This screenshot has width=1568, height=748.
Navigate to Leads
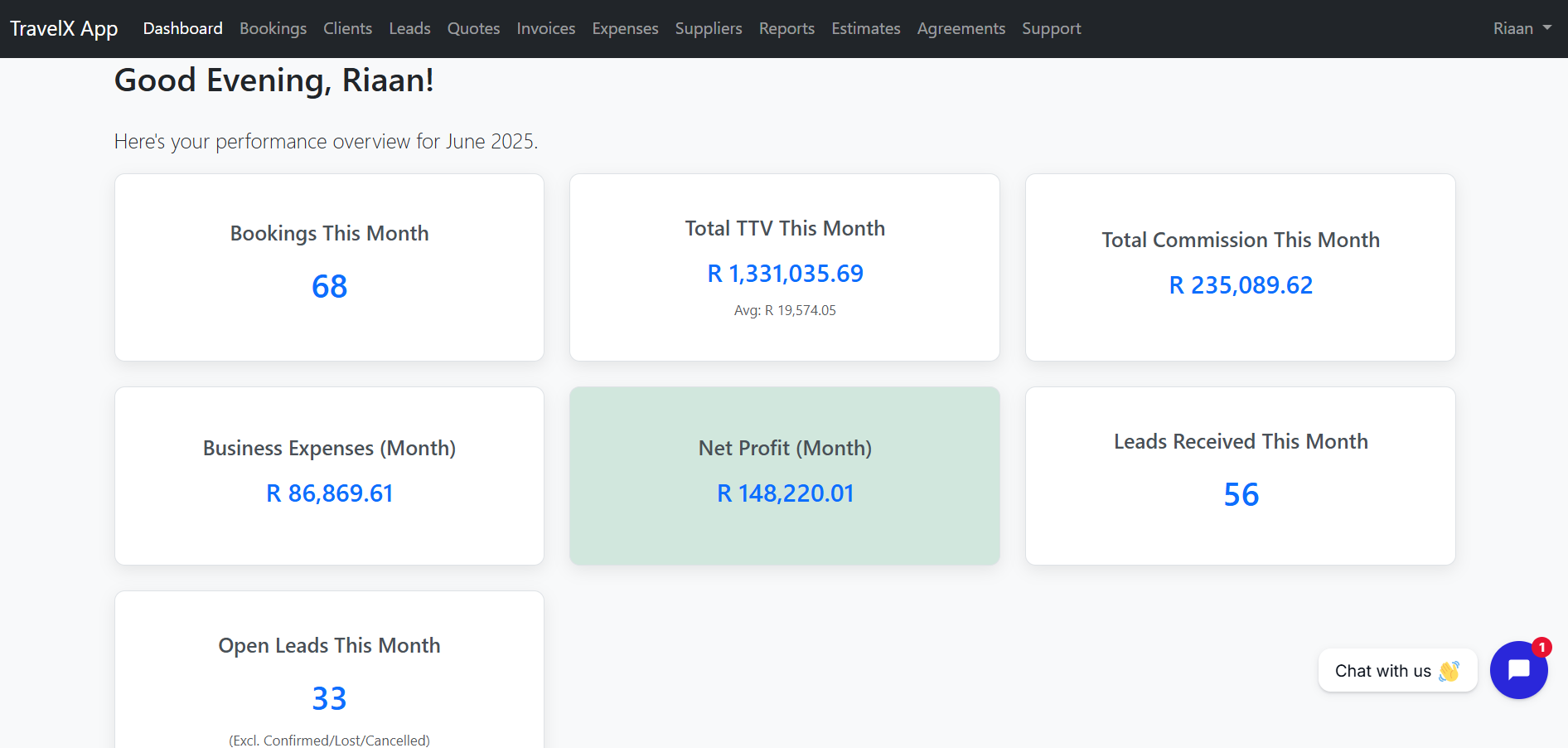(x=409, y=28)
